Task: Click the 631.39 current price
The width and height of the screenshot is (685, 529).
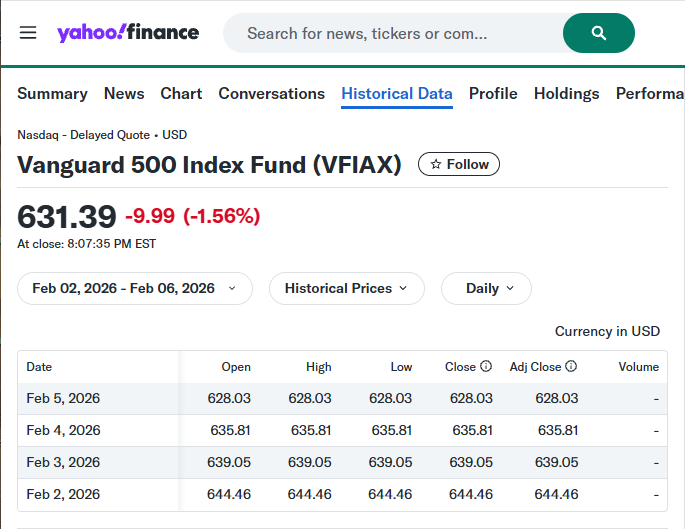Action: coord(67,217)
